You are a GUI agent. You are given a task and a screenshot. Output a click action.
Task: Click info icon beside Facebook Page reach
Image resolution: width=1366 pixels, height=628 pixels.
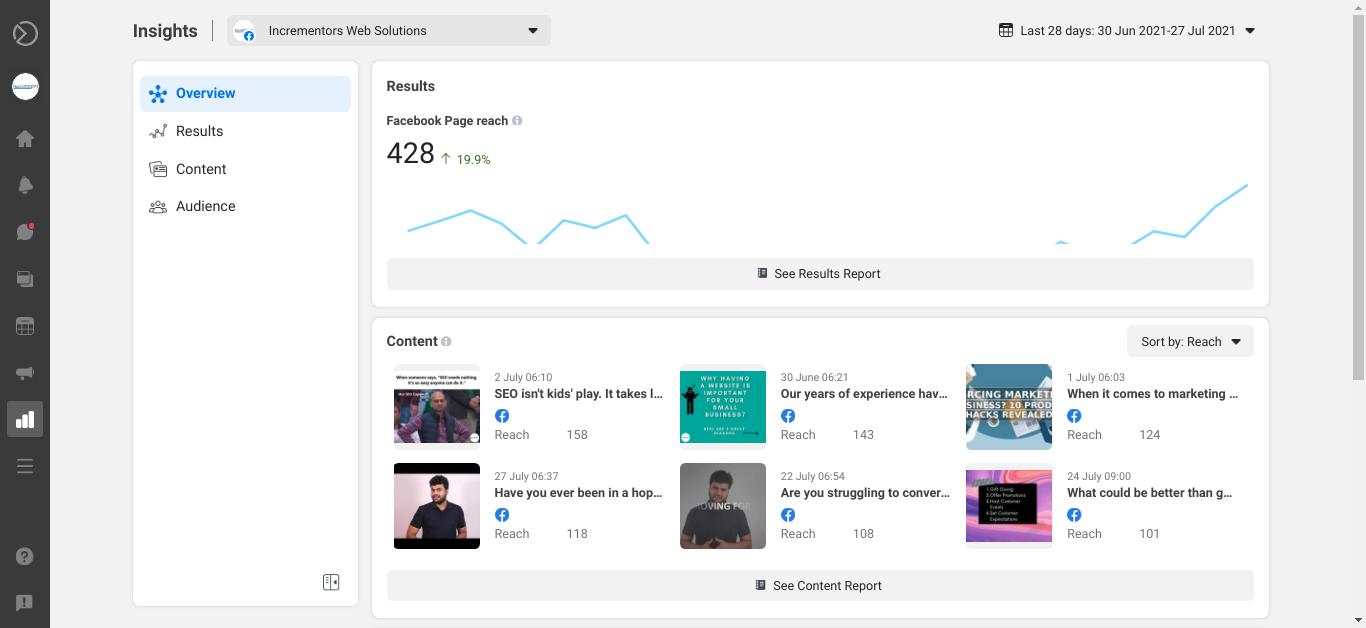click(x=517, y=121)
